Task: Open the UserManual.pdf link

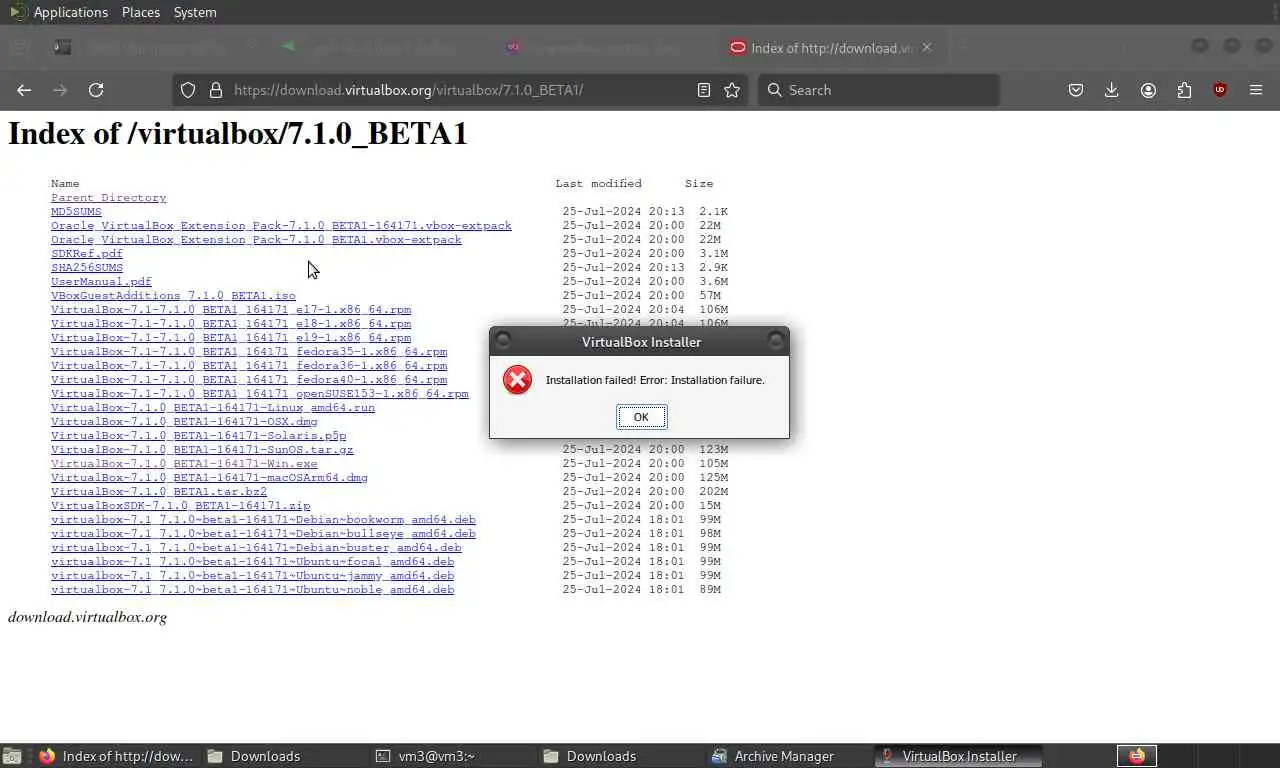Action: tap(101, 282)
